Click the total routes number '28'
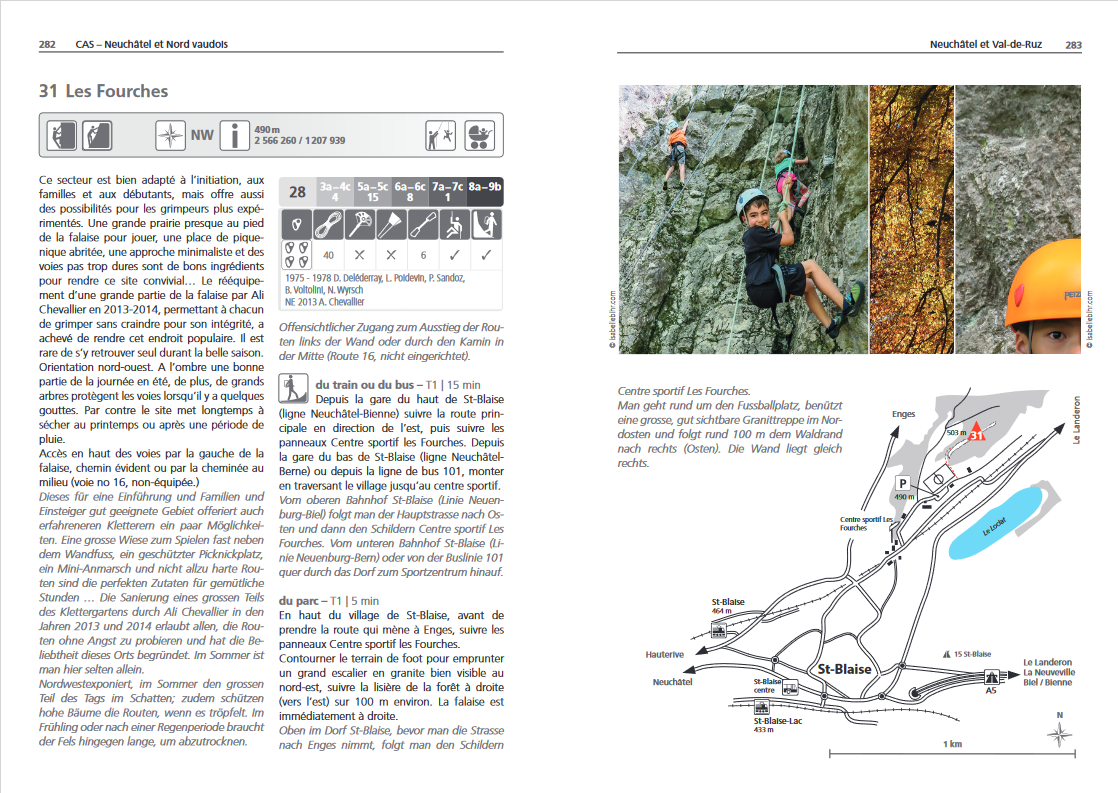 [297, 192]
